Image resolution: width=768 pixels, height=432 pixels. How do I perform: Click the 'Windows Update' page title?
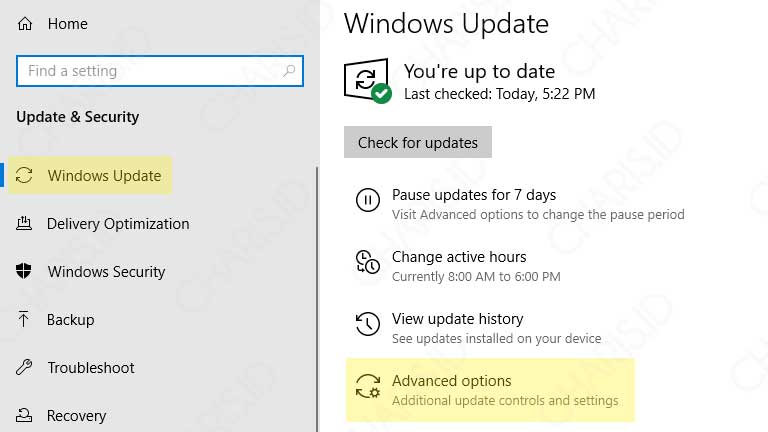(x=446, y=23)
